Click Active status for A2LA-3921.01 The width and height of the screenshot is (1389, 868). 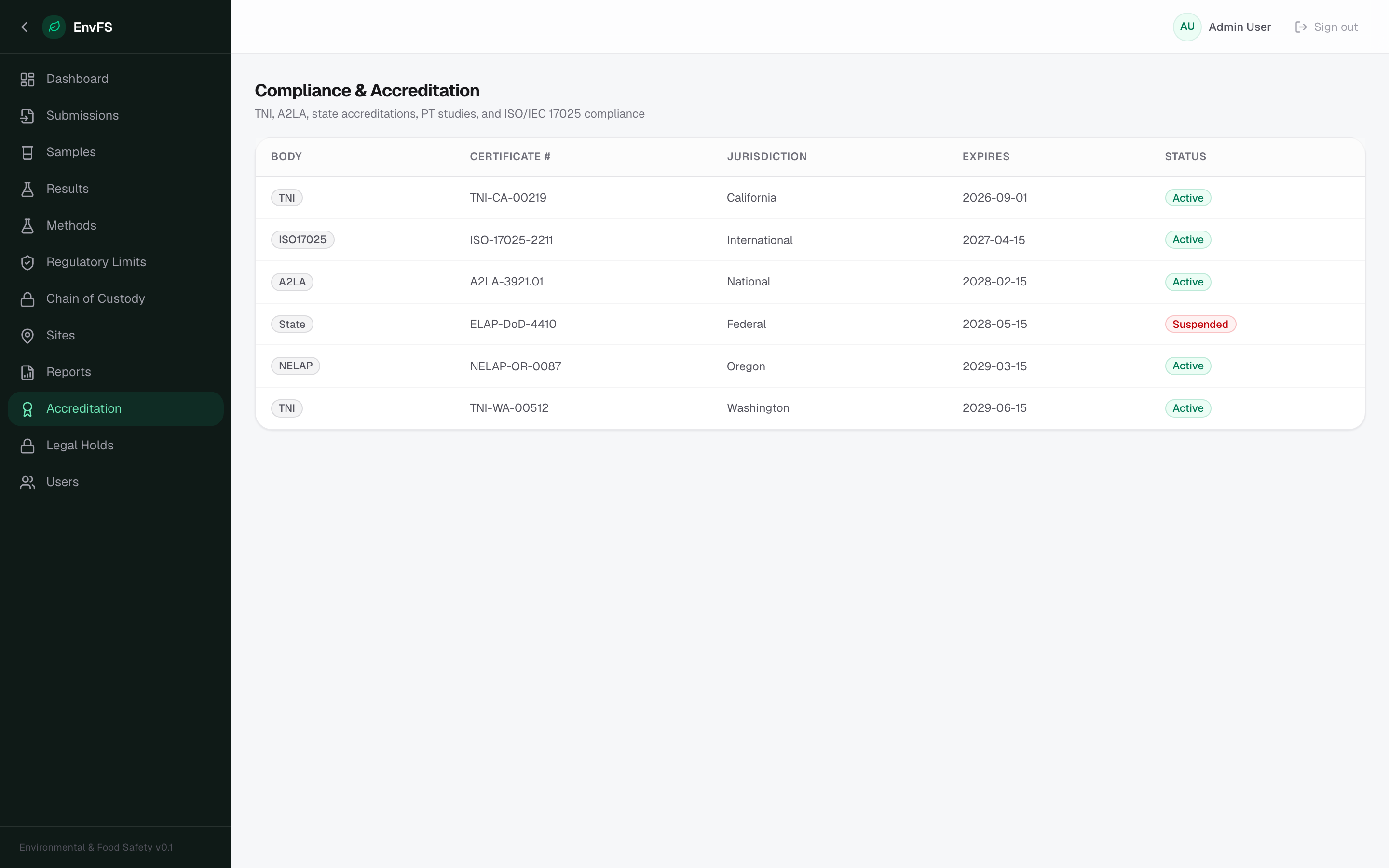[x=1187, y=283]
